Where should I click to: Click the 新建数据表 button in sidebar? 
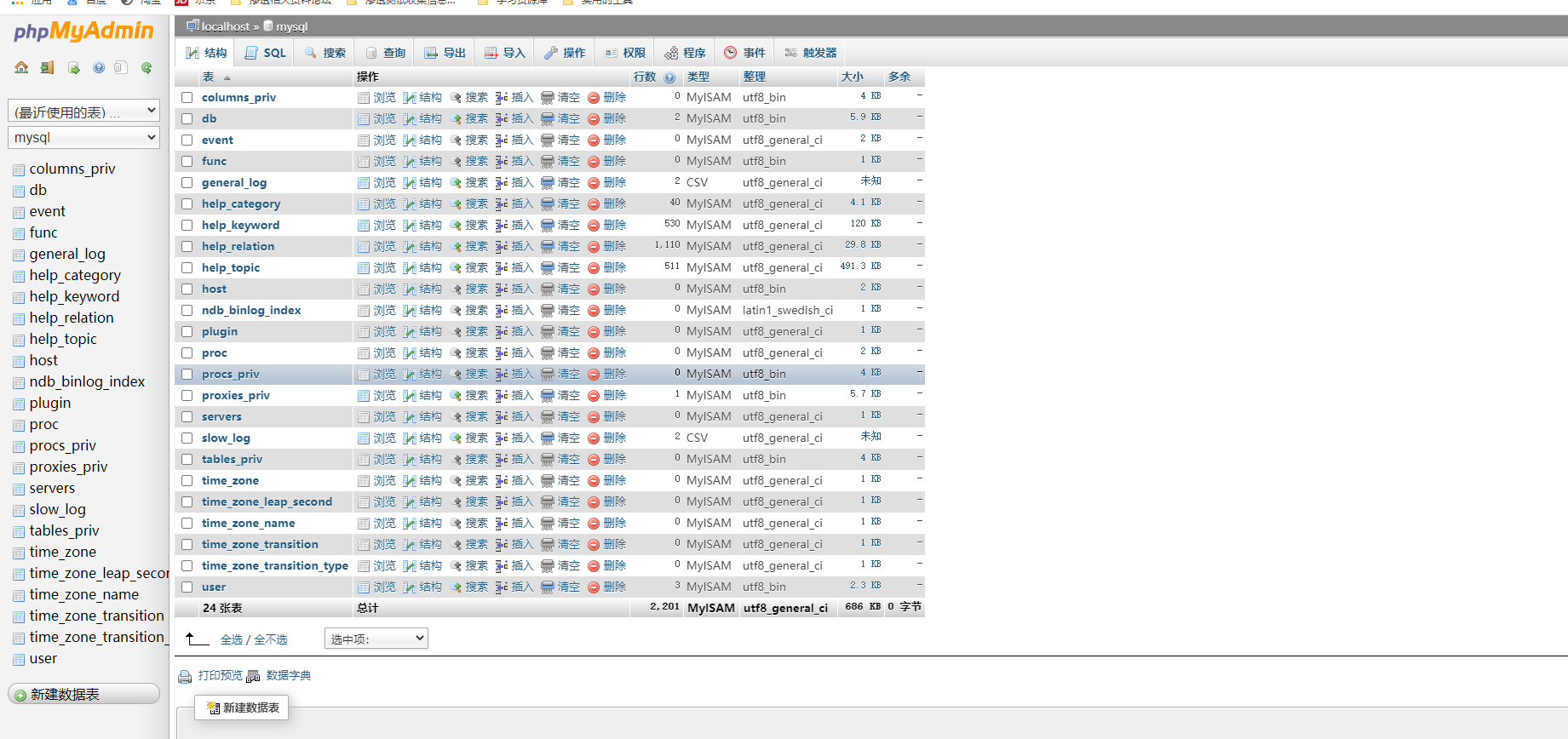click(83, 695)
